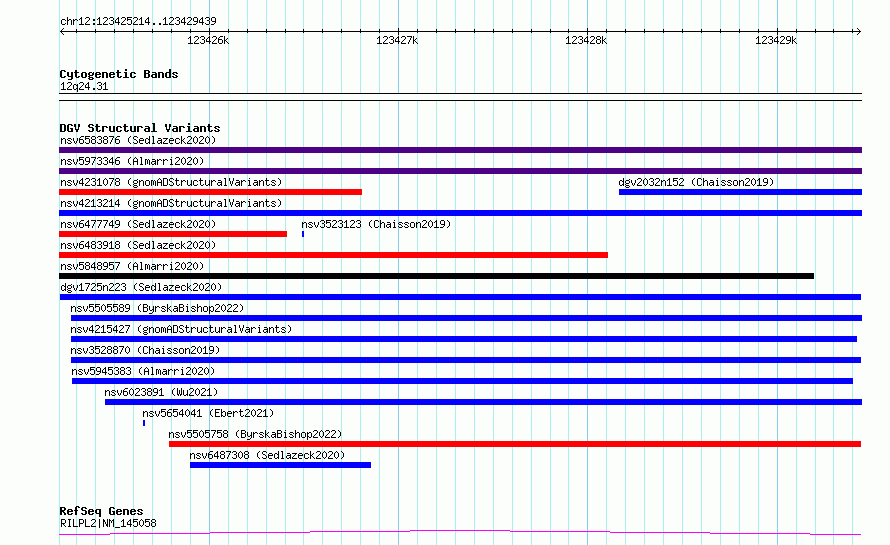Click the 12q24.31 cytogenetic band label
Screen dimensions: 890x545
coord(84,86)
